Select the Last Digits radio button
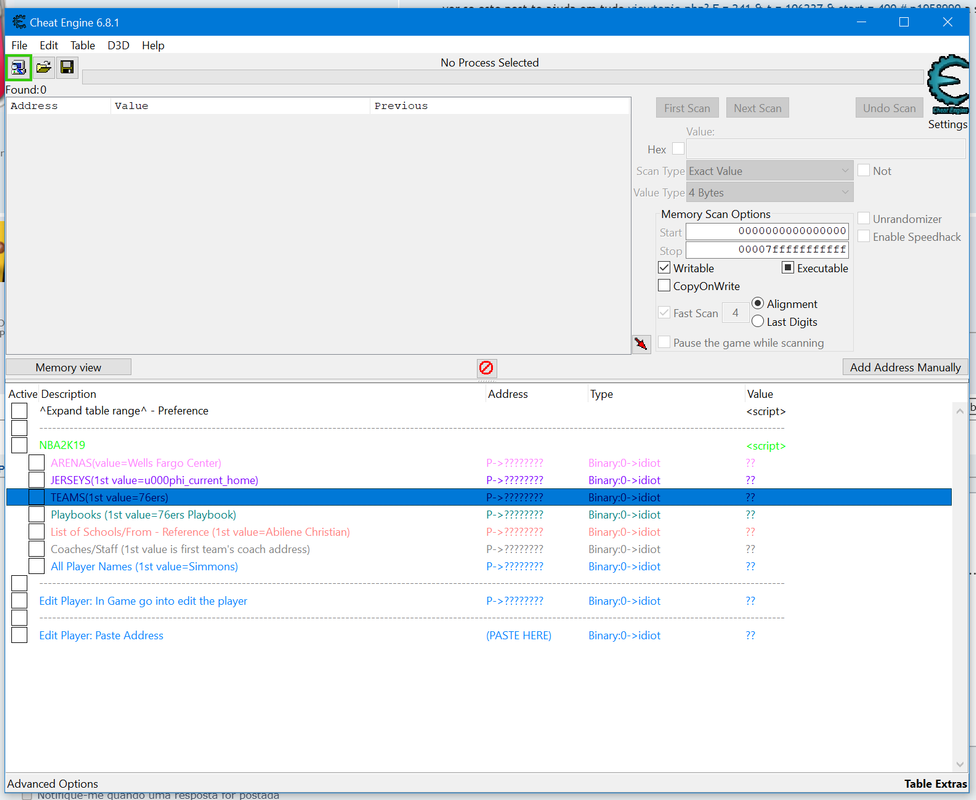Screen dimensions: 976x800 758,321
